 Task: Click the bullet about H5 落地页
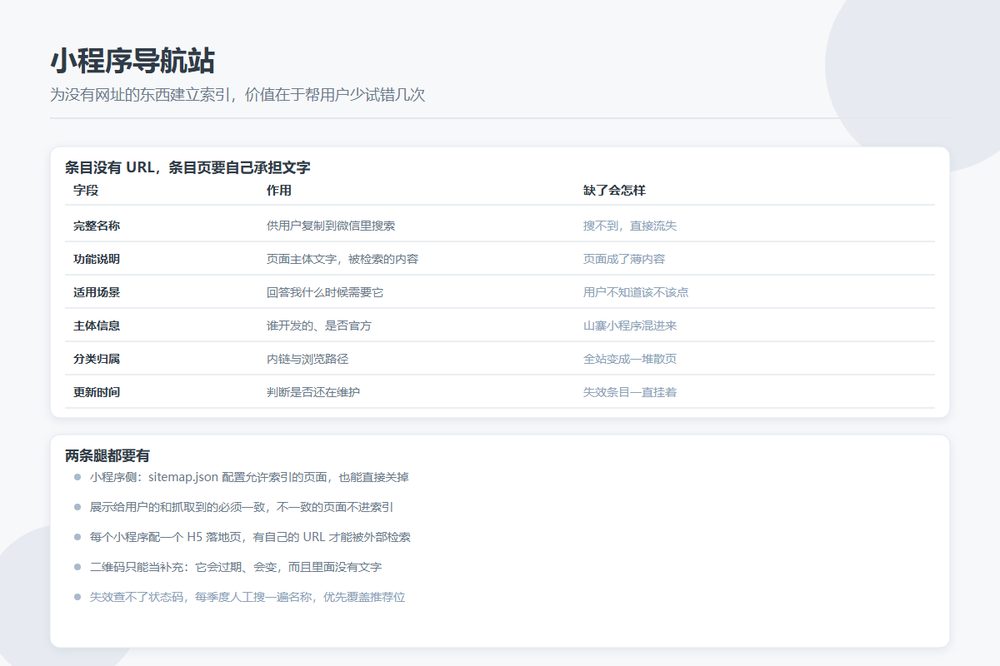[x=250, y=537]
